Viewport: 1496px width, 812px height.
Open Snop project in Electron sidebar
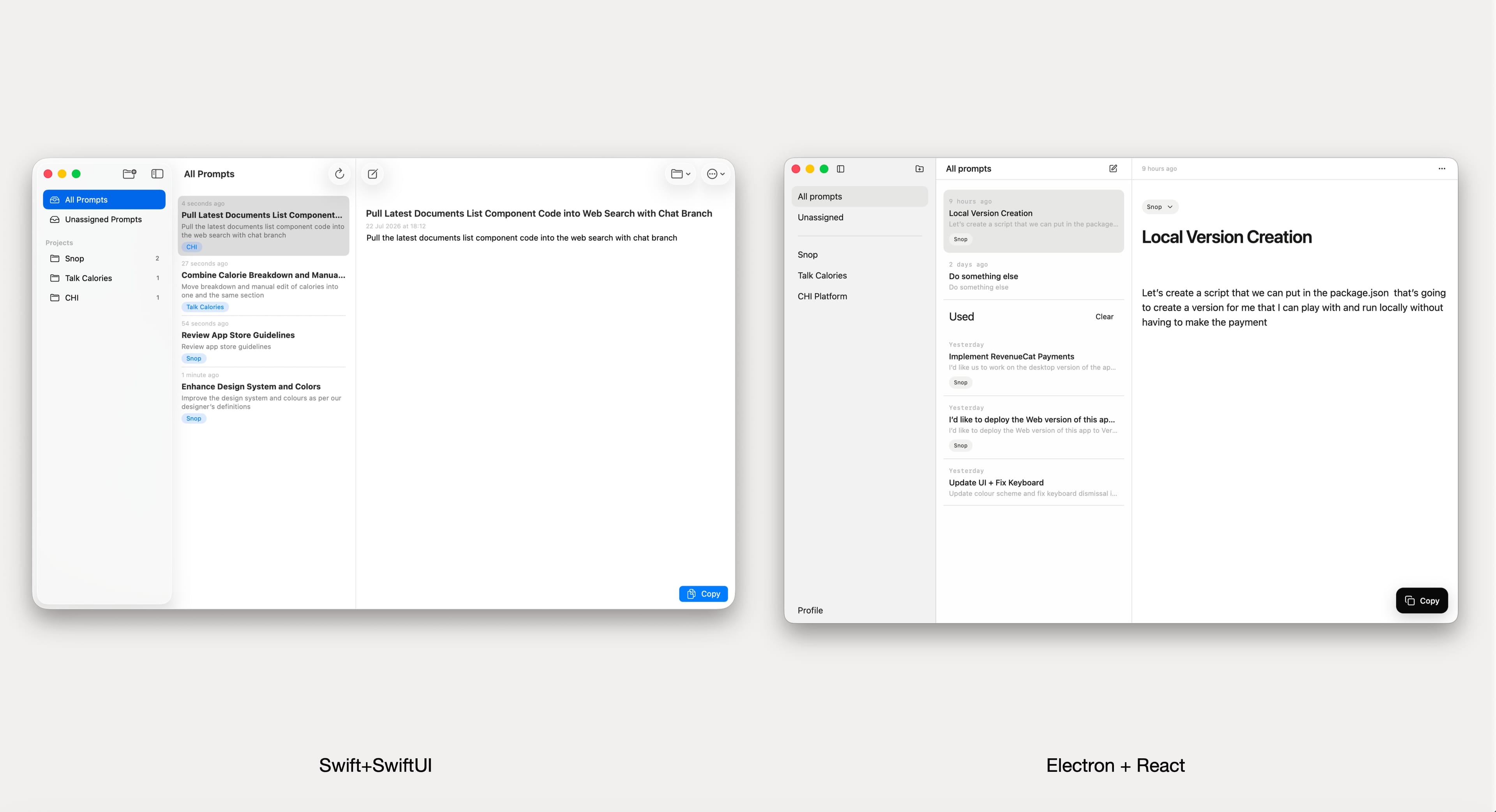pyautogui.click(x=859, y=255)
